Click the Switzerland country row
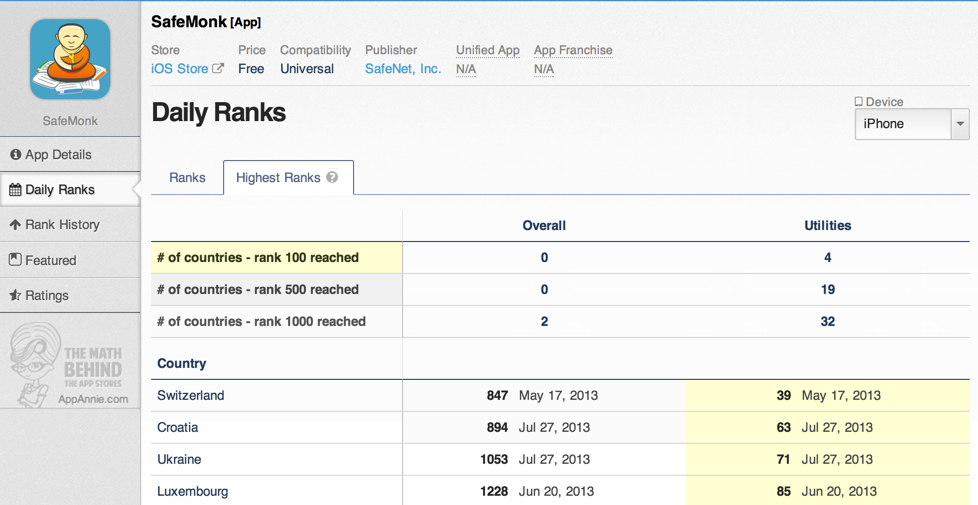 pyautogui.click(x=191, y=396)
